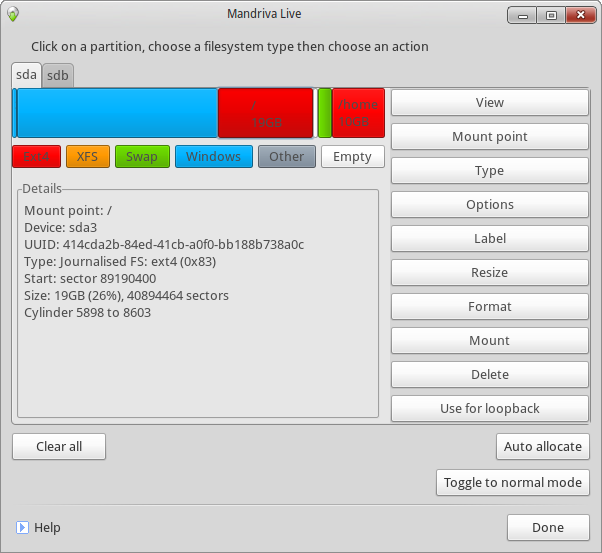The image size is (602, 553).
Task: Maximize the Mandriva Live window
Action: point(551,15)
